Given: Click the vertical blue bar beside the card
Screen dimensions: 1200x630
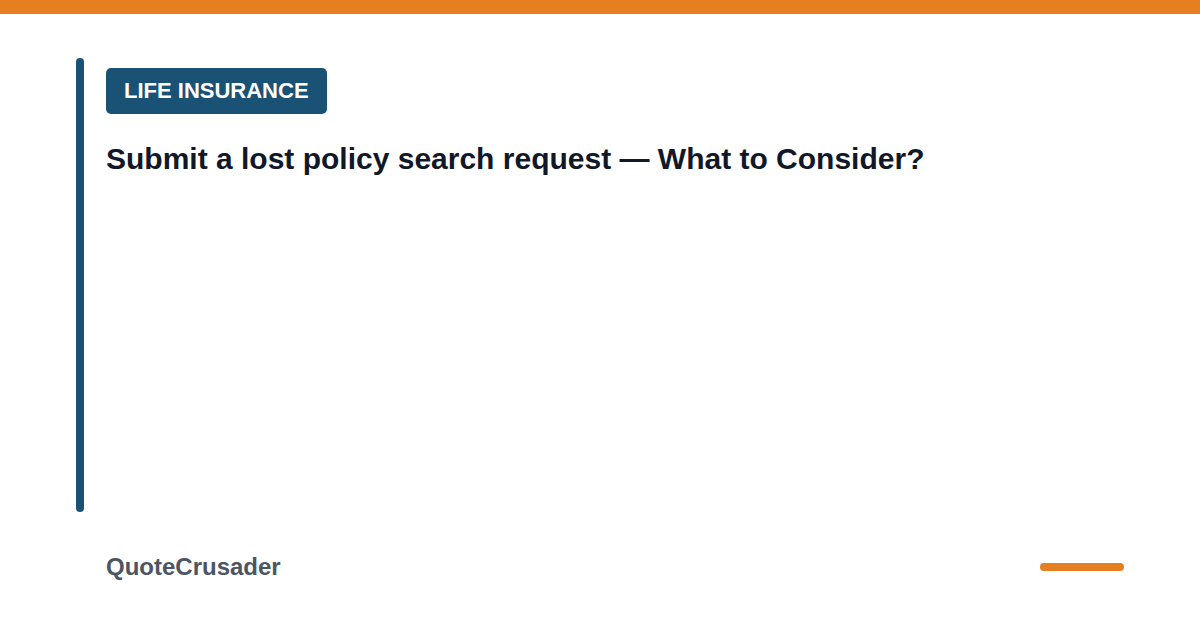Looking at the screenshot, I should 80,285.
